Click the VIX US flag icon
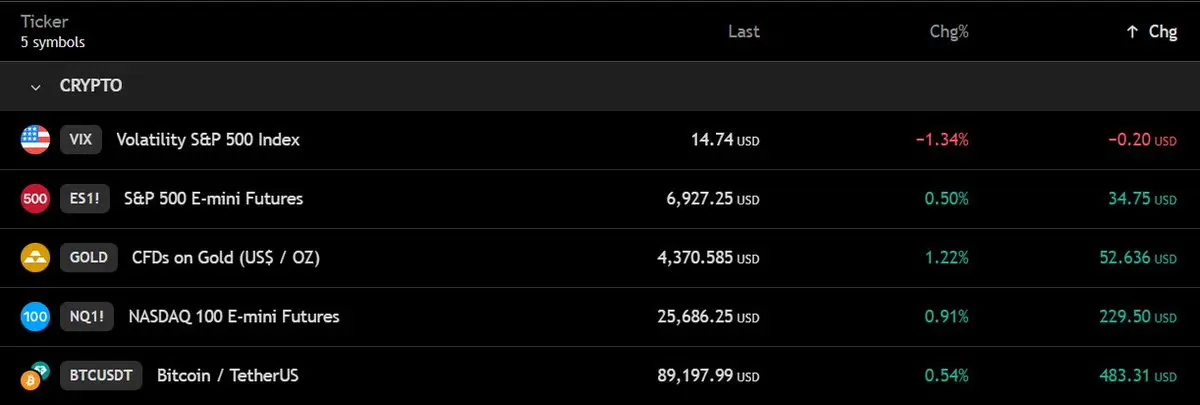Screen dimensions: 1200x405 tap(35, 140)
